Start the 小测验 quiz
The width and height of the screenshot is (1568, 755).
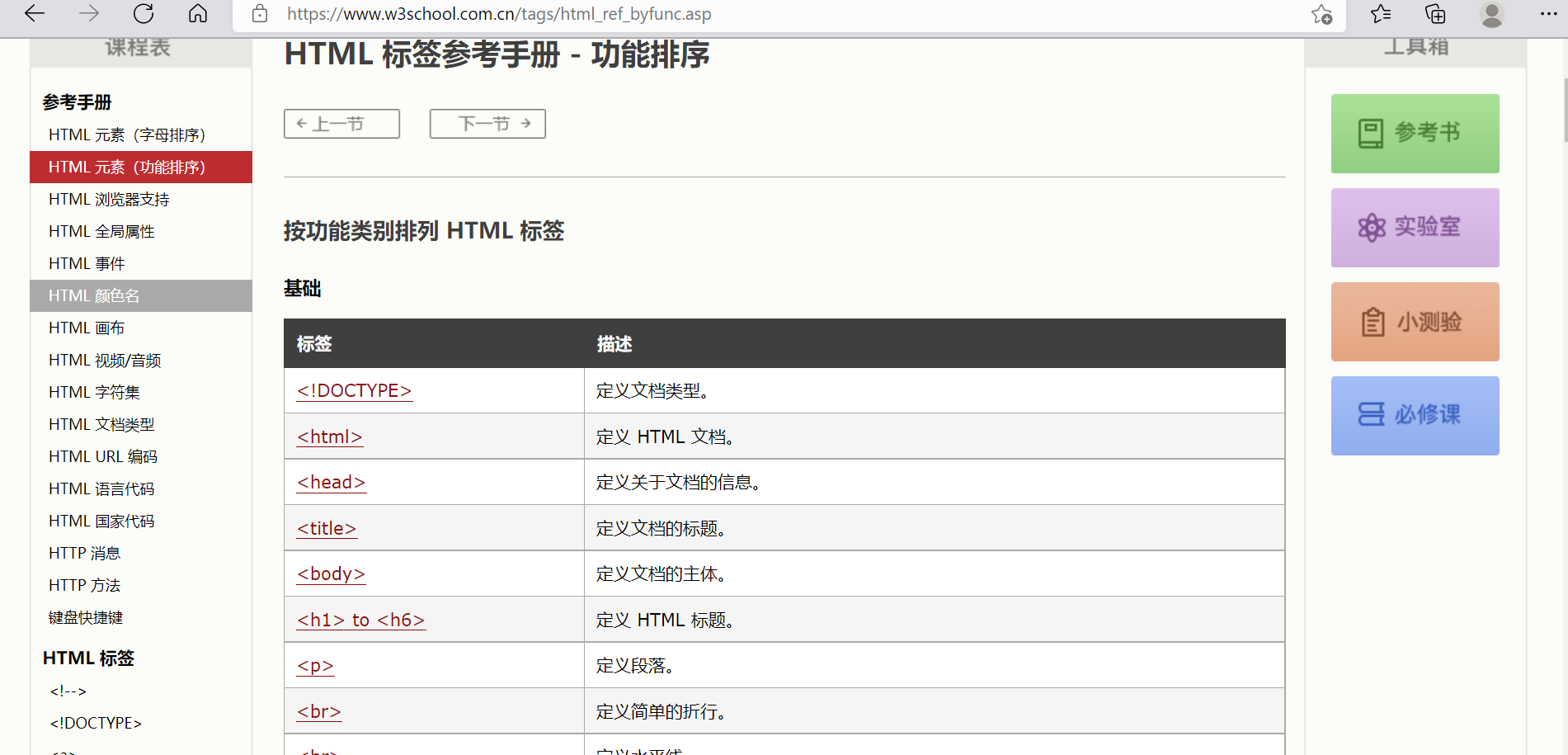tap(1414, 321)
